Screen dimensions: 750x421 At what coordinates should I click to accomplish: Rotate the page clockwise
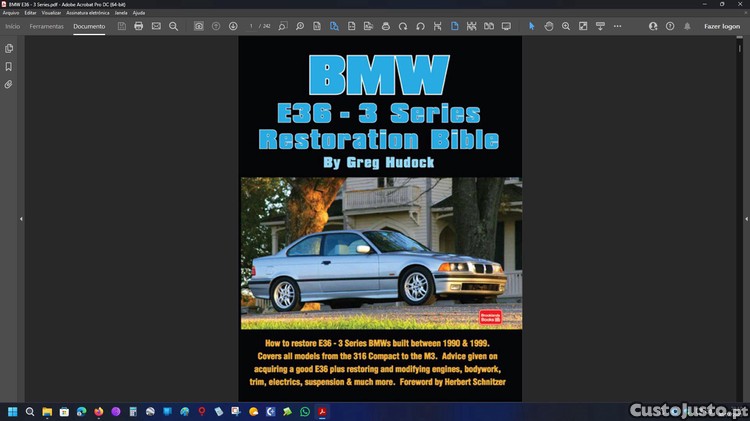(x=403, y=26)
